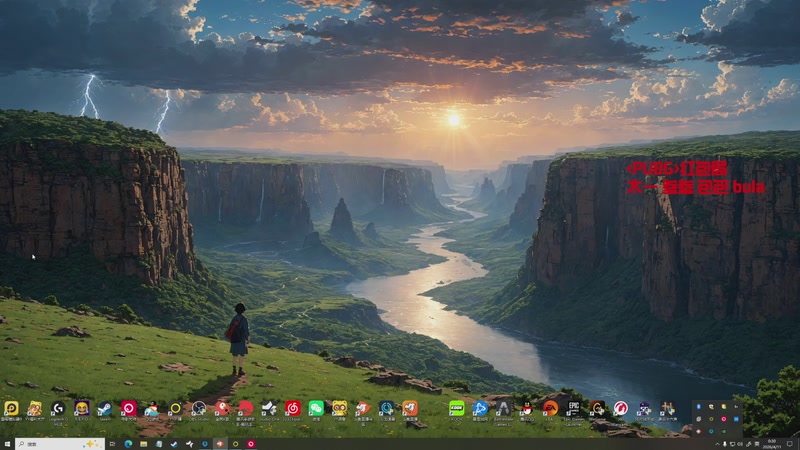Open the green WeChat desktop shortcut
This screenshot has height=450, width=800.
[316, 408]
